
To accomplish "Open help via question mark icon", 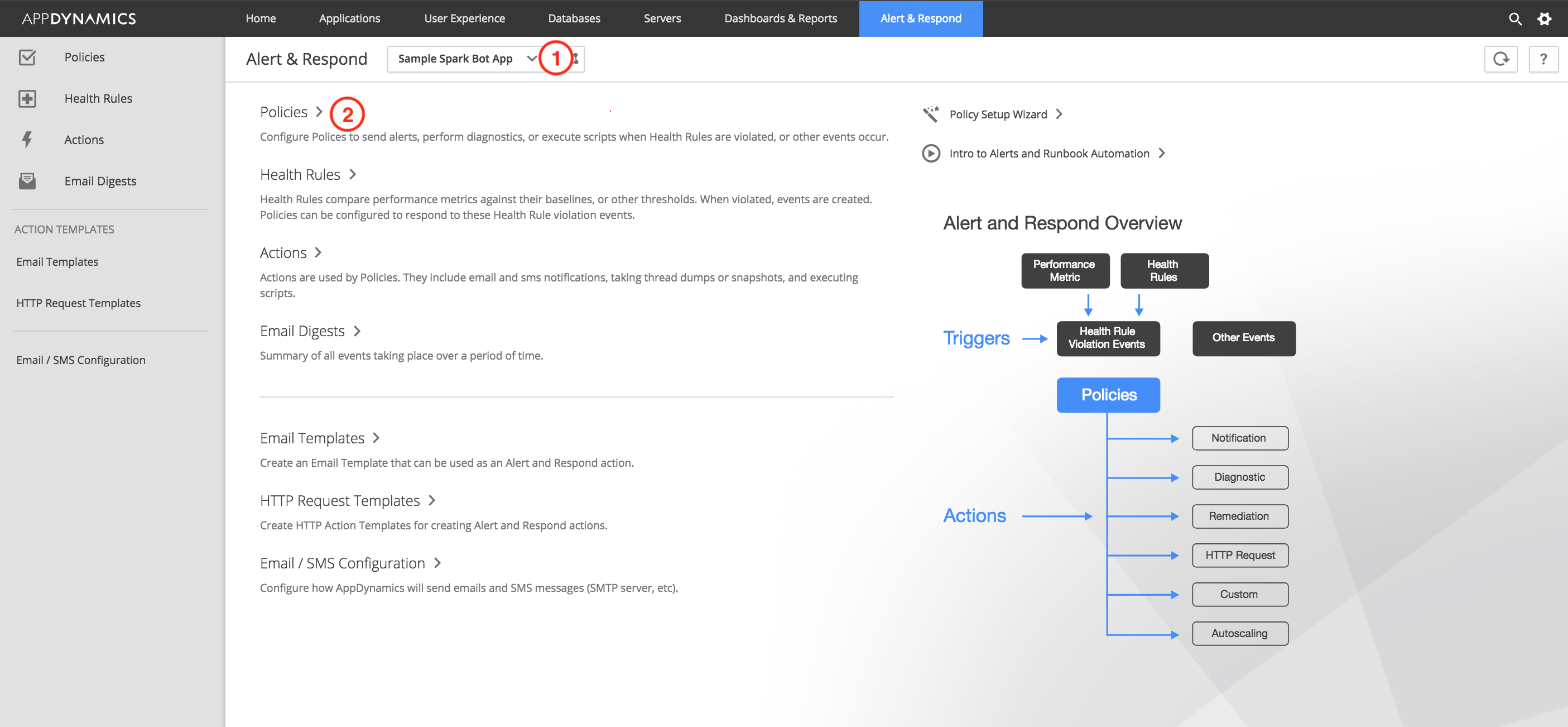I will coord(1542,59).
